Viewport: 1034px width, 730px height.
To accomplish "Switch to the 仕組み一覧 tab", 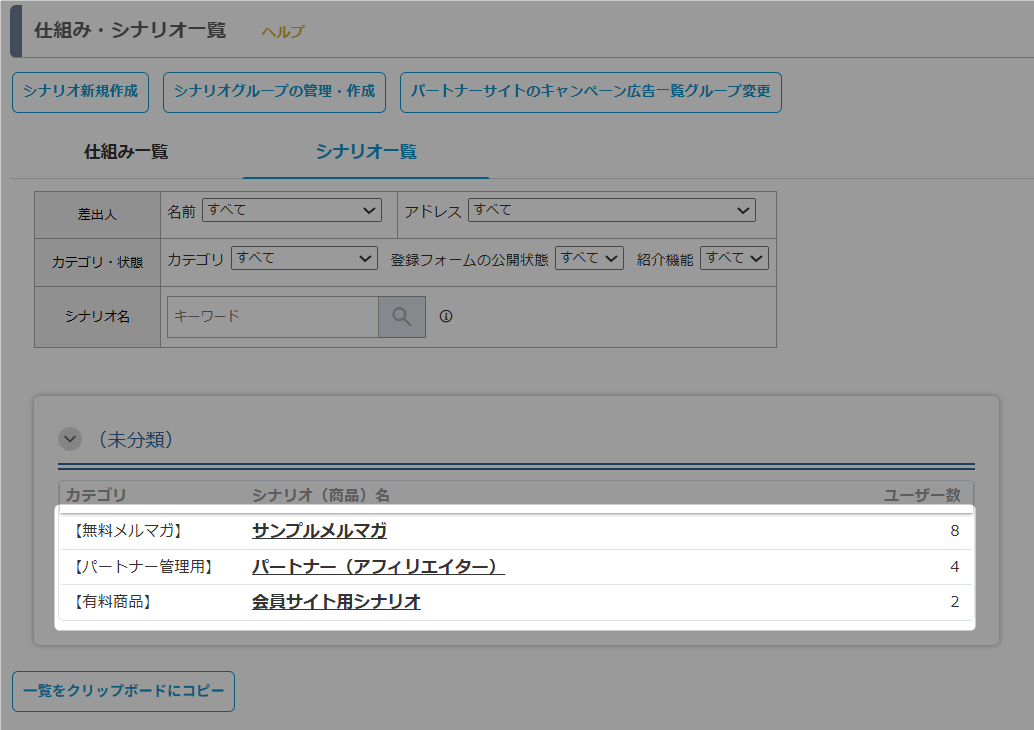I will click(x=126, y=152).
